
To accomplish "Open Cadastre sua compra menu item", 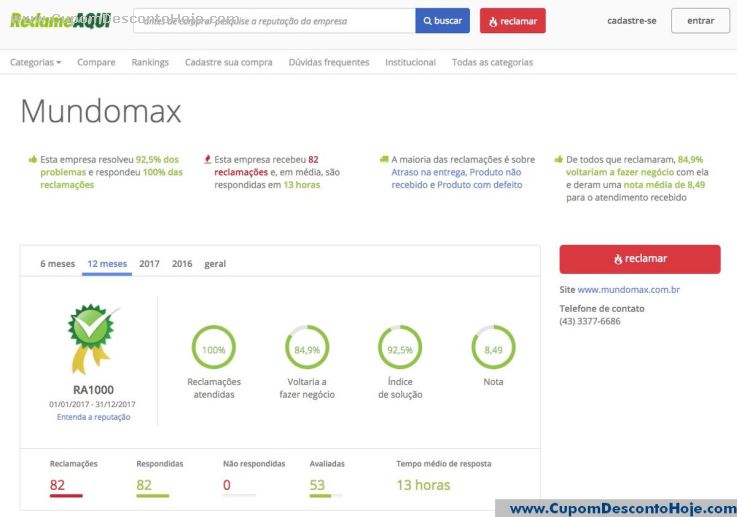I will 228,62.
